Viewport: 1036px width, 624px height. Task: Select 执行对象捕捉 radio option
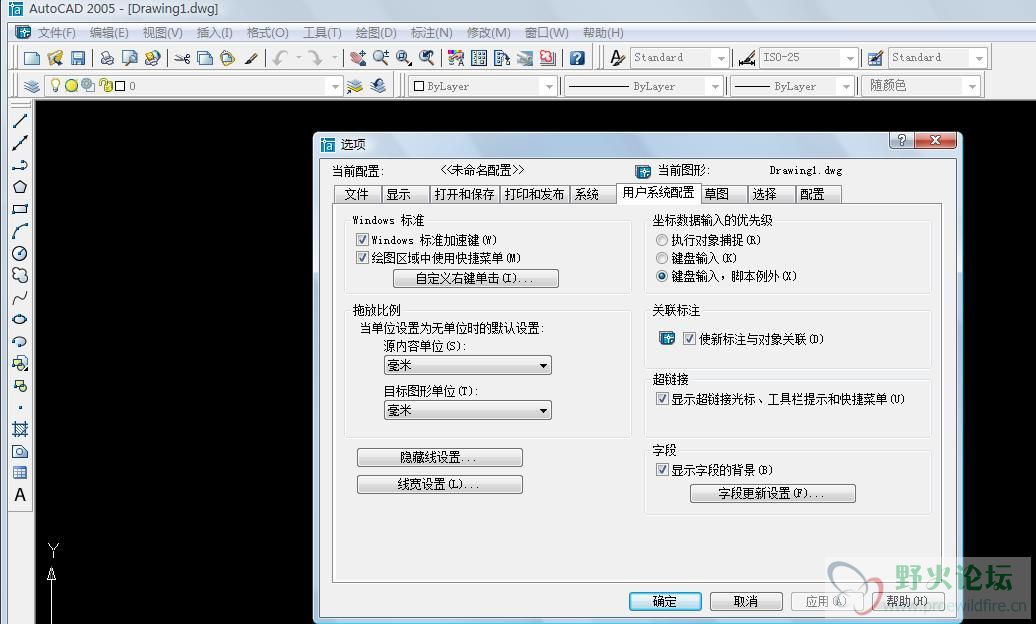pos(661,240)
